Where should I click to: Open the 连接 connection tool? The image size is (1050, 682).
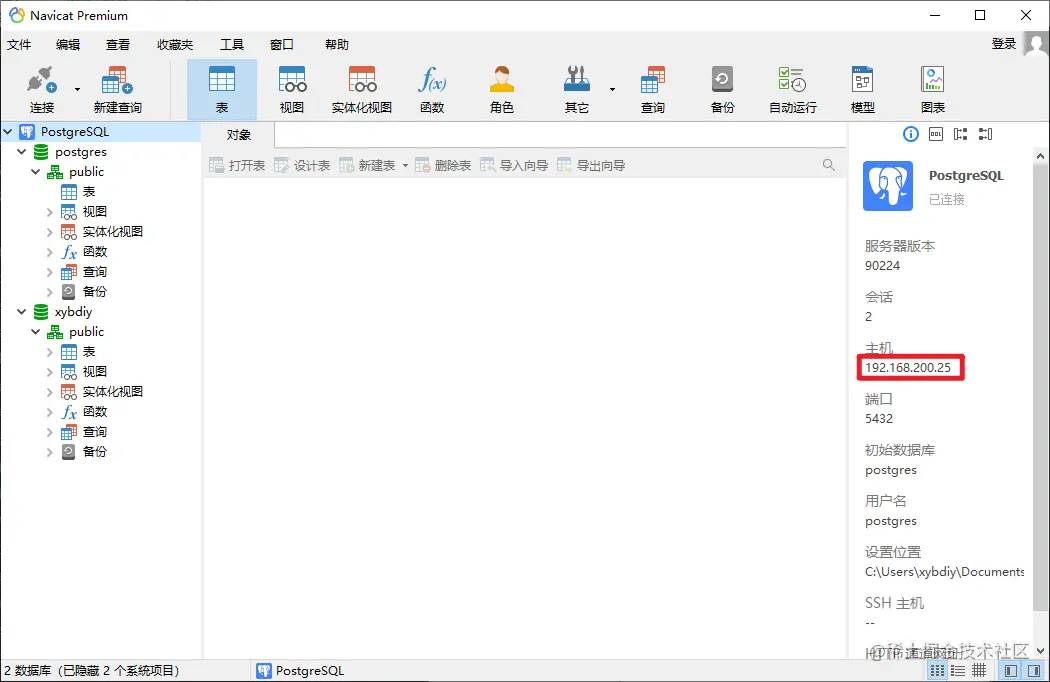click(x=42, y=89)
